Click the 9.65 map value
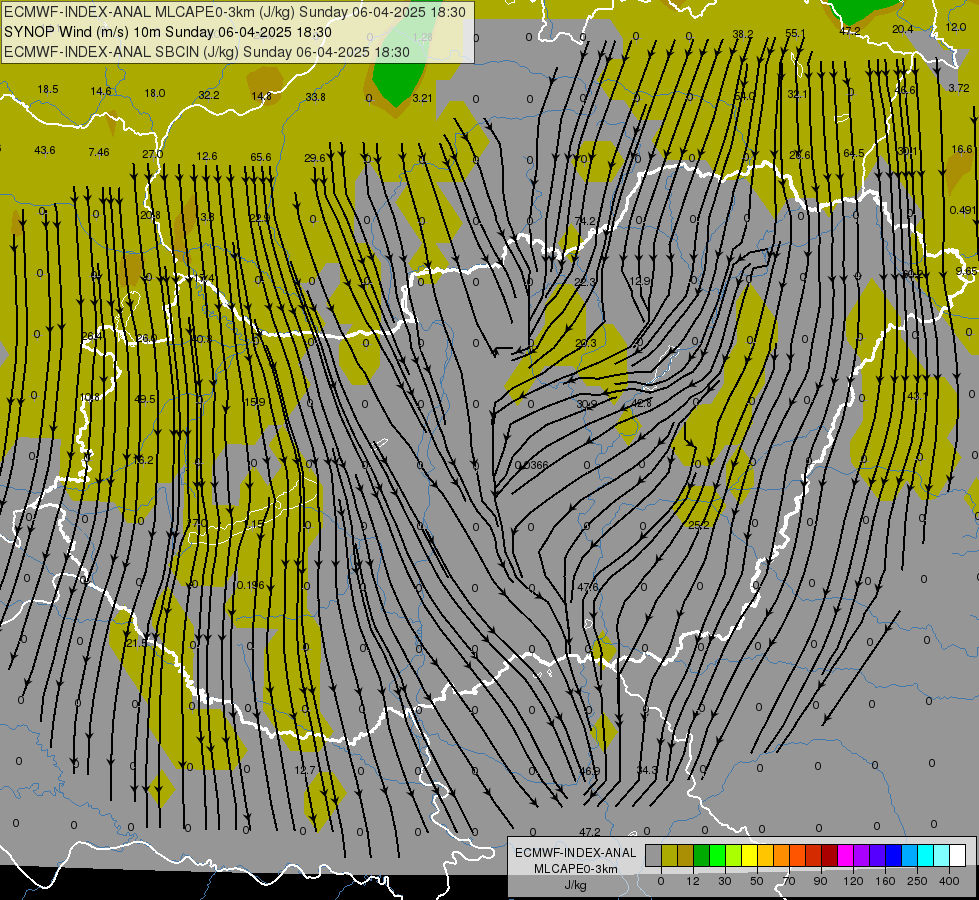Viewport: 979px width, 900px height. click(x=967, y=271)
